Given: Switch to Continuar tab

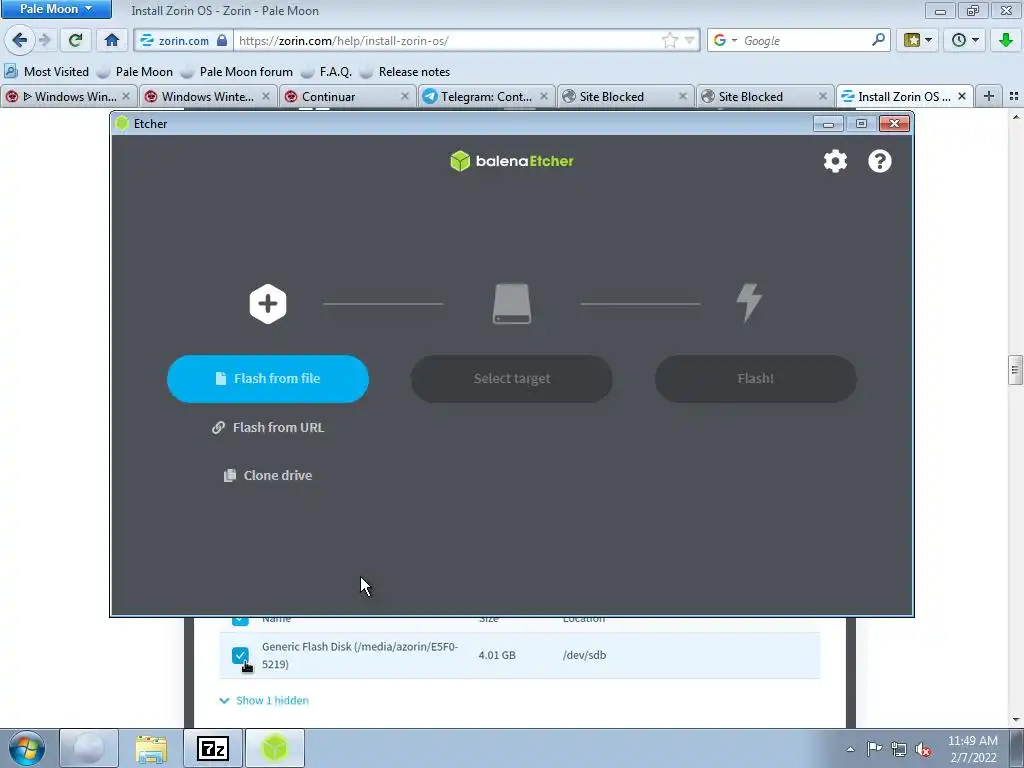Looking at the screenshot, I should point(346,97).
